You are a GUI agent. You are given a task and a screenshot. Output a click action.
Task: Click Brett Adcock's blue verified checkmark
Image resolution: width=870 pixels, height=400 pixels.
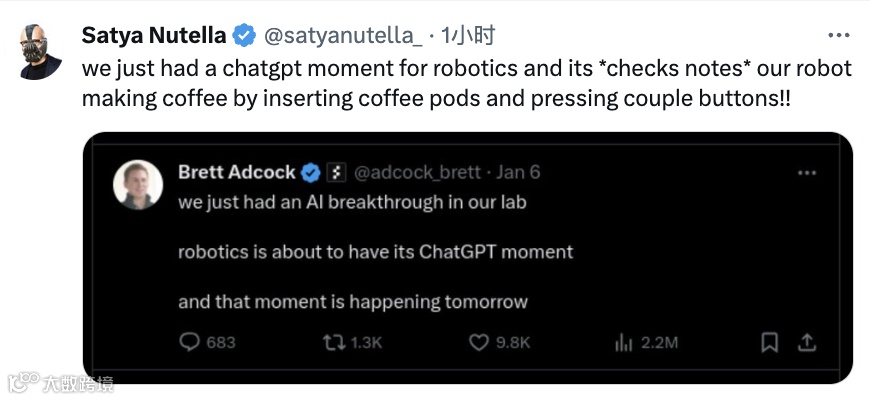(311, 173)
